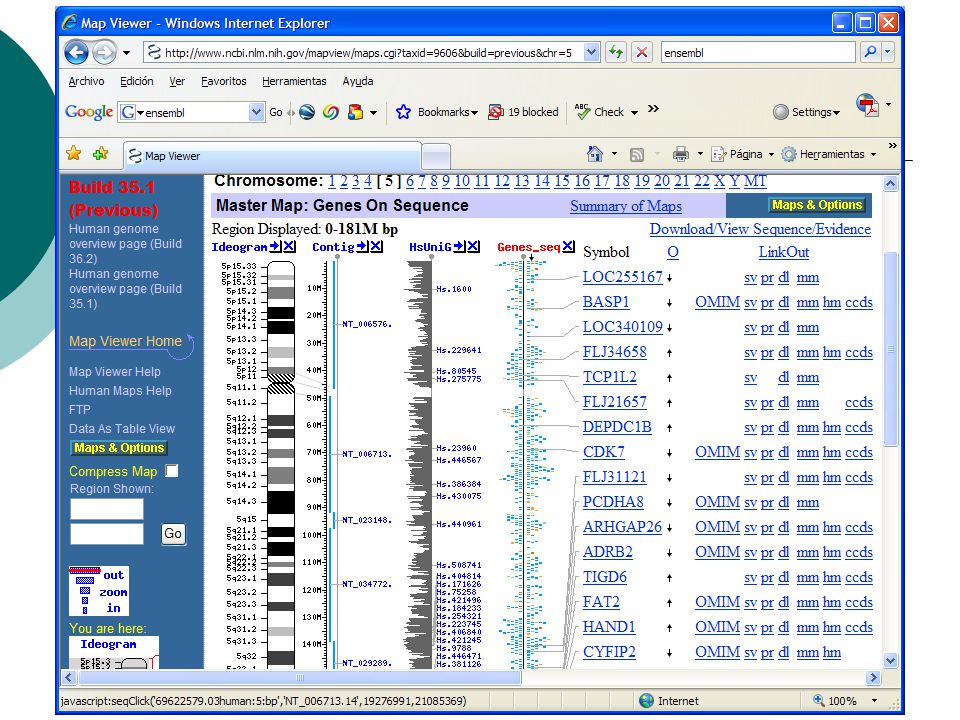
Task: Open the 19 blocked popup blocker
Action: point(523,112)
